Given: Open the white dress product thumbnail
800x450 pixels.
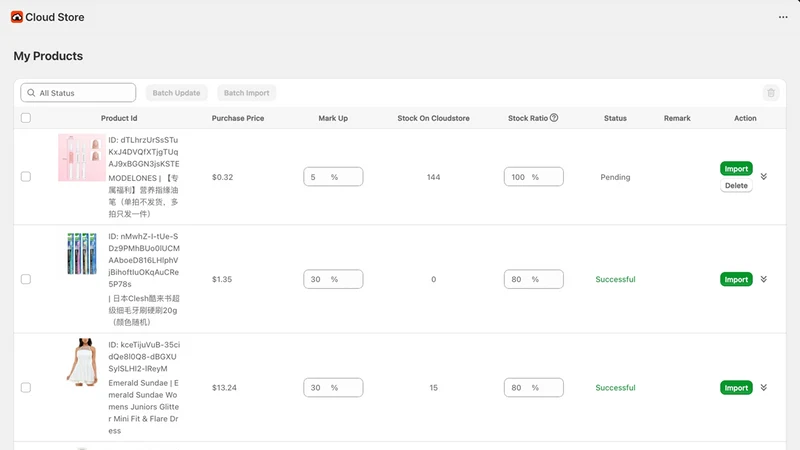Looking at the screenshot, I should [82, 362].
